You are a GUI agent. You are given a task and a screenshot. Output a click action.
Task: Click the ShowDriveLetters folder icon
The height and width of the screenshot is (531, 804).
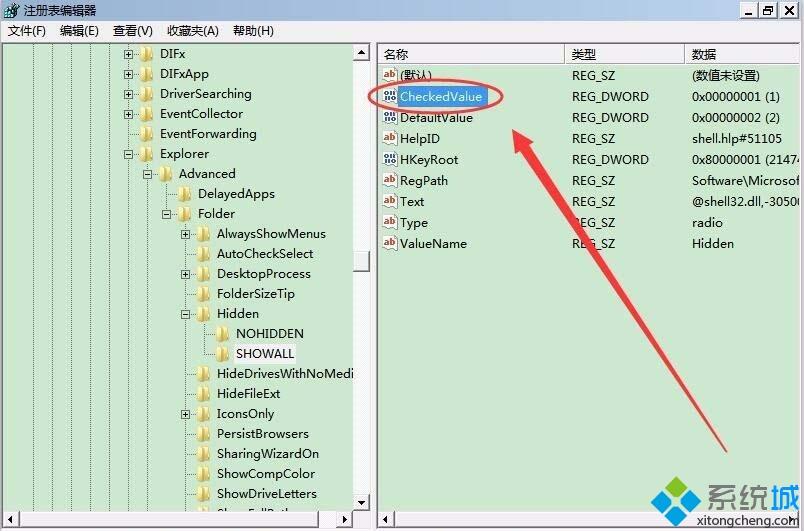(x=204, y=494)
